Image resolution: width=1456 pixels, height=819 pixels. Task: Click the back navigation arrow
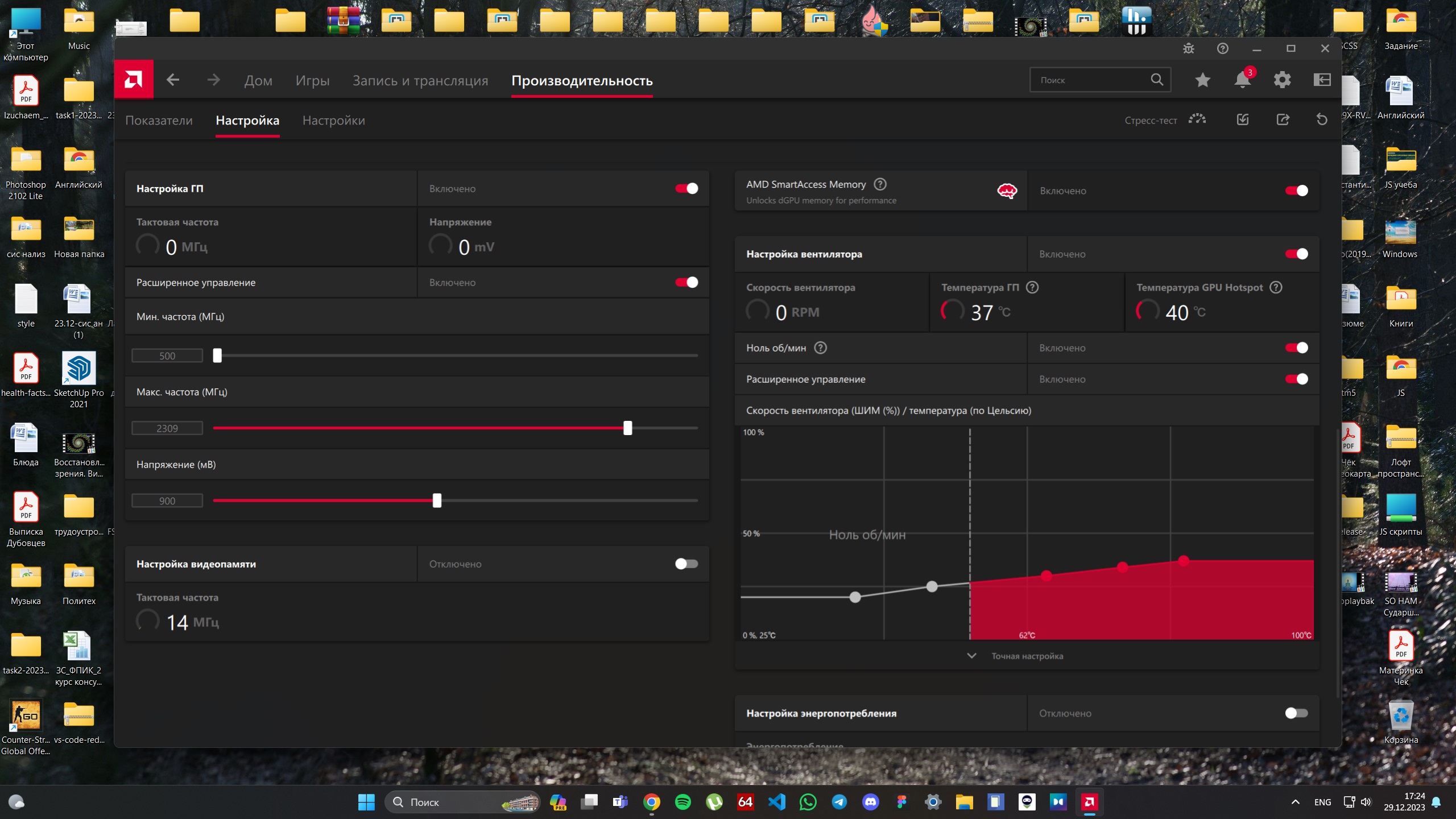(173, 80)
